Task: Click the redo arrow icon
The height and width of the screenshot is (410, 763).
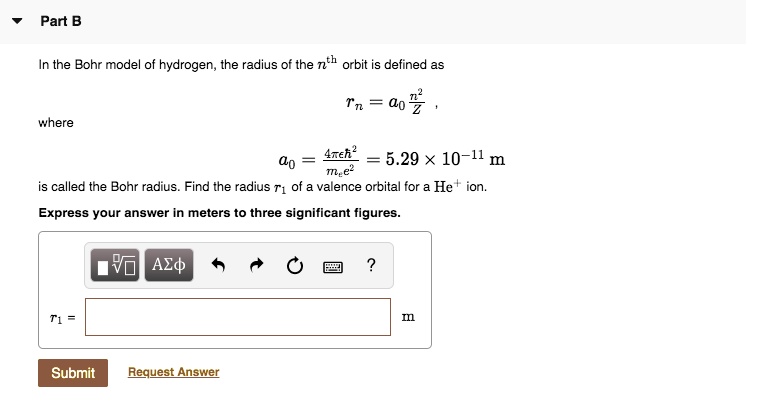Action: (x=256, y=266)
